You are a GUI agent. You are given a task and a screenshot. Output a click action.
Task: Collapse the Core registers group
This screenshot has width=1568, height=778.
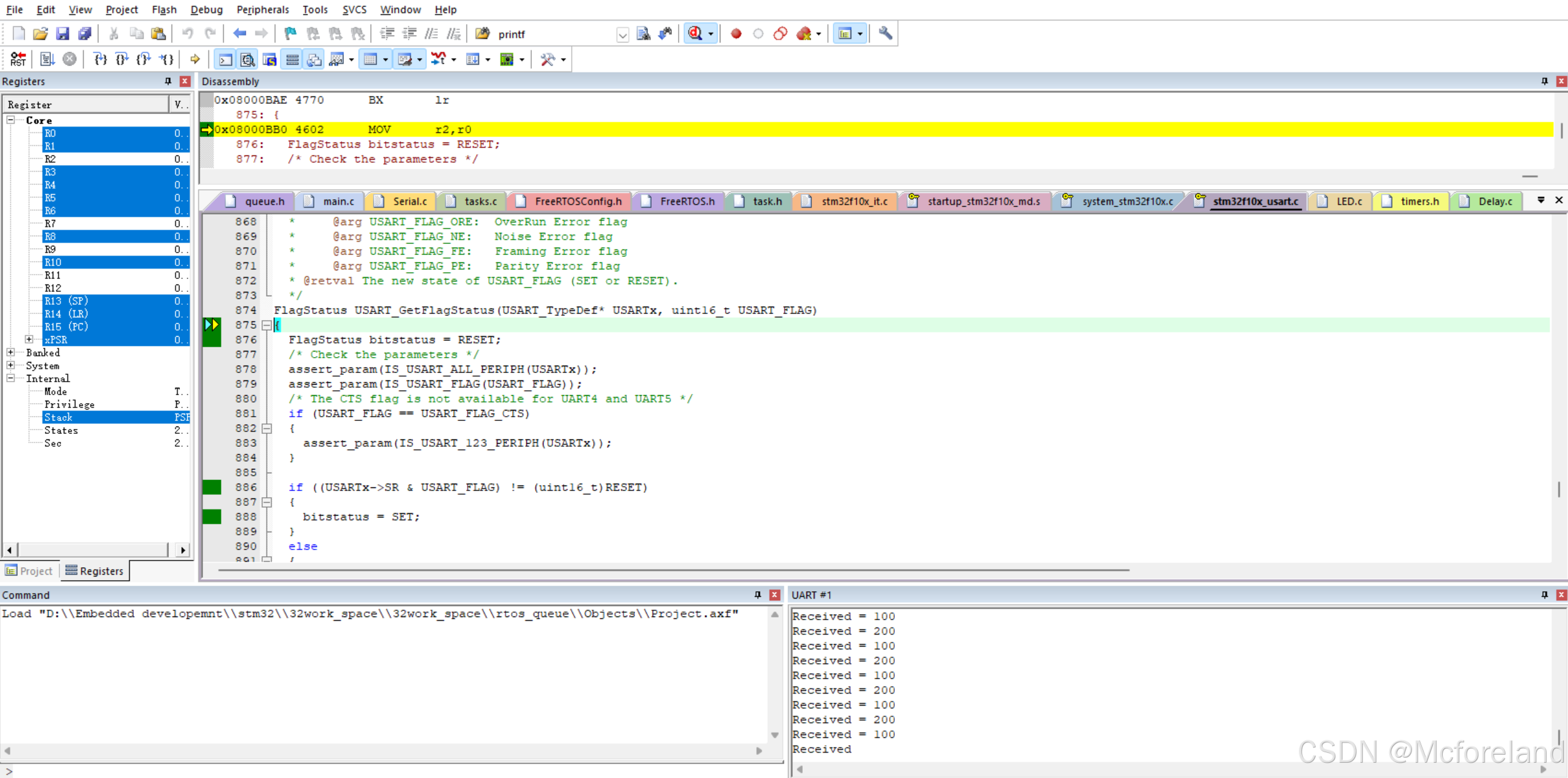click(10, 120)
